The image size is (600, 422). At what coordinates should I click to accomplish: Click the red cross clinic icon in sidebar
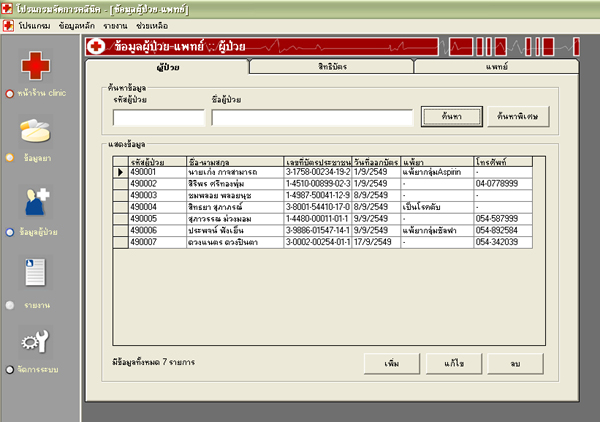(37, 67)
